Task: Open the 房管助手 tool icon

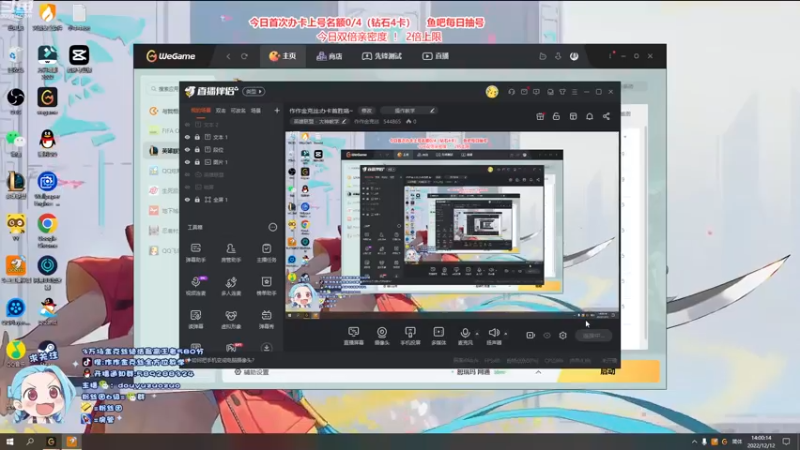Action: point(231,252)
